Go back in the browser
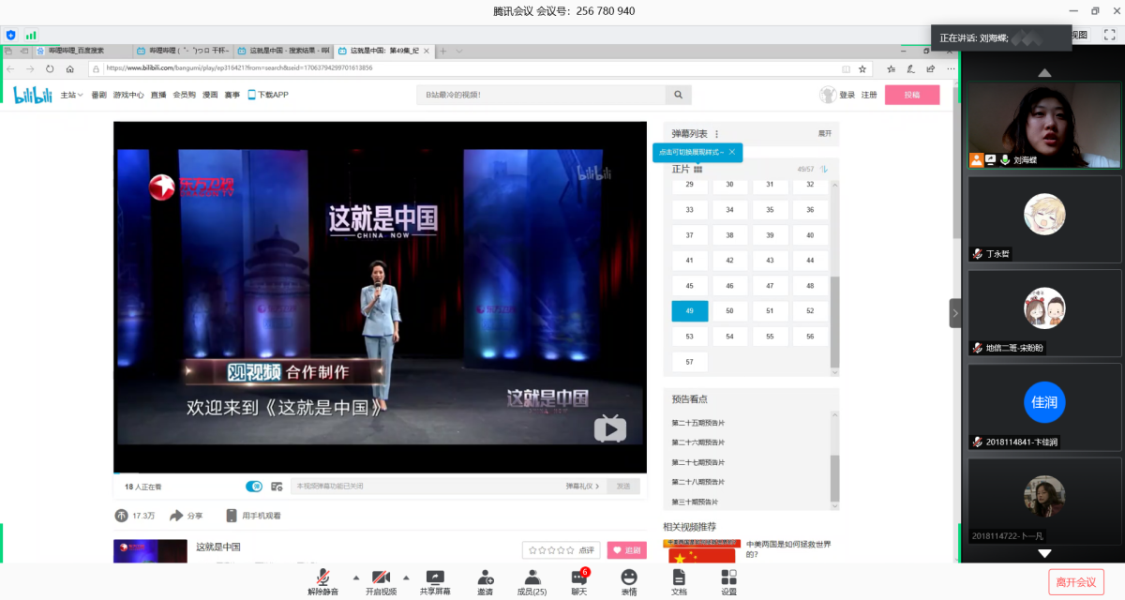Image resolution: width=1125 pixels, height=600 pixels. (x=11, y=69)
